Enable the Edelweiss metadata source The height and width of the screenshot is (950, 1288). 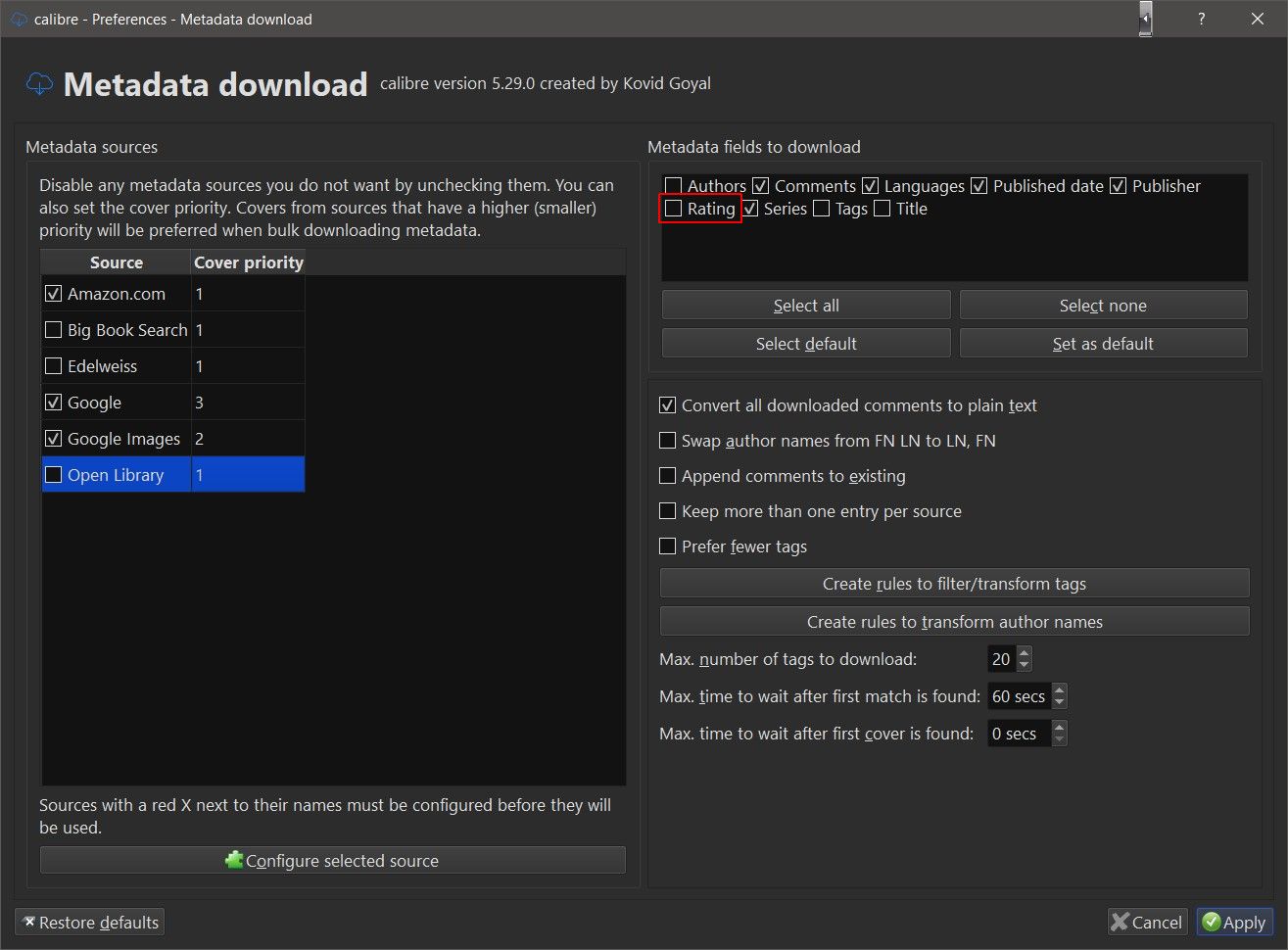(x=54, y=366)
